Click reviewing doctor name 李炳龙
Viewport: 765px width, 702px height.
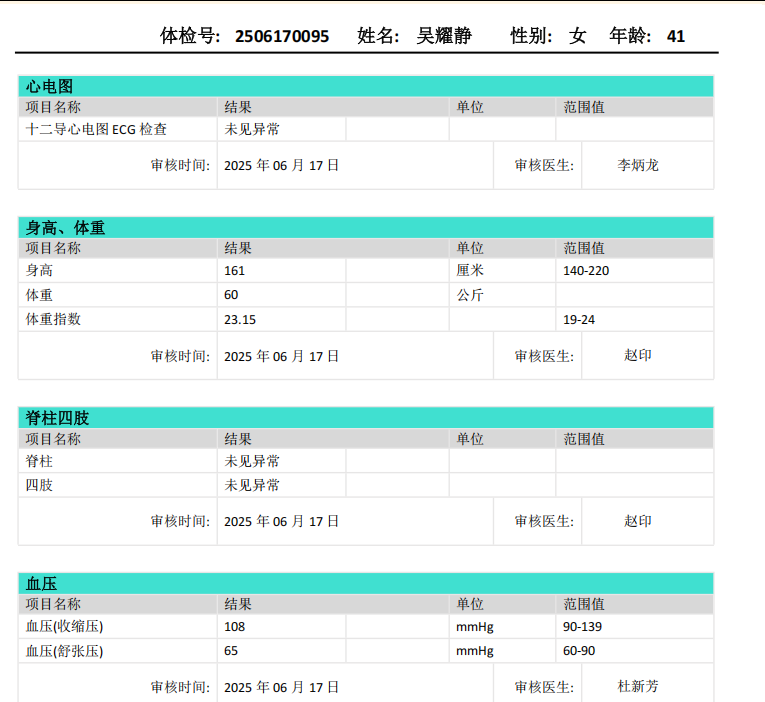[638, 165]
